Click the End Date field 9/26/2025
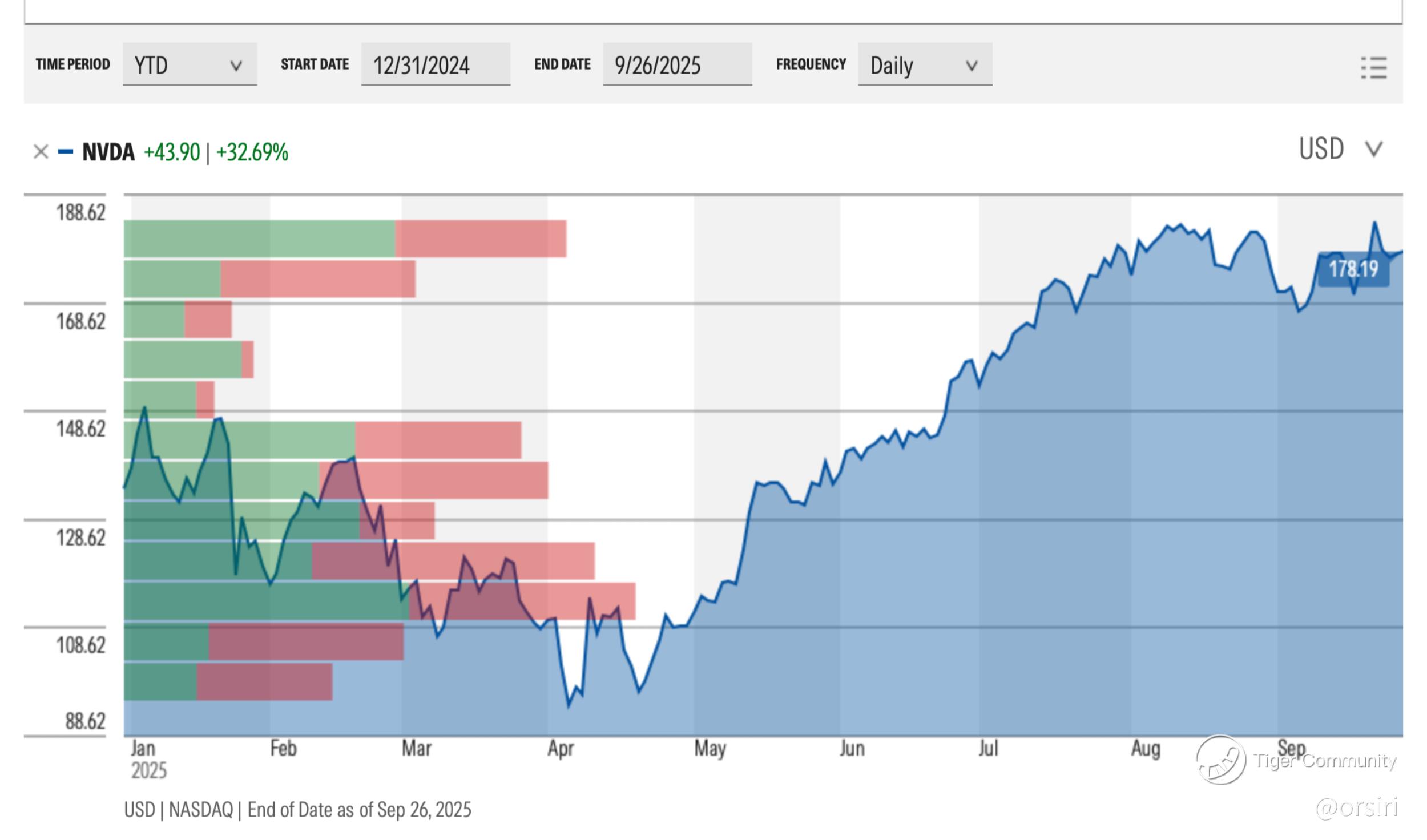The width and height of the screenshot is (1427, 840). (677, 64)
